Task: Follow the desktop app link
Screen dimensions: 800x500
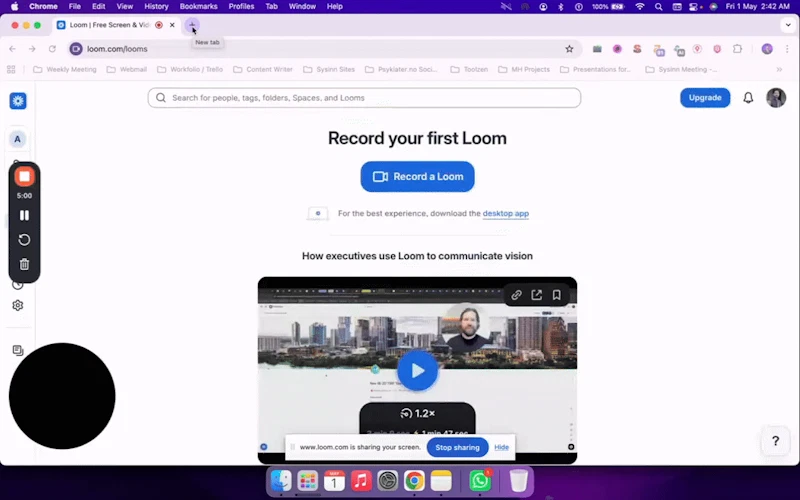Action: [506, 213]
